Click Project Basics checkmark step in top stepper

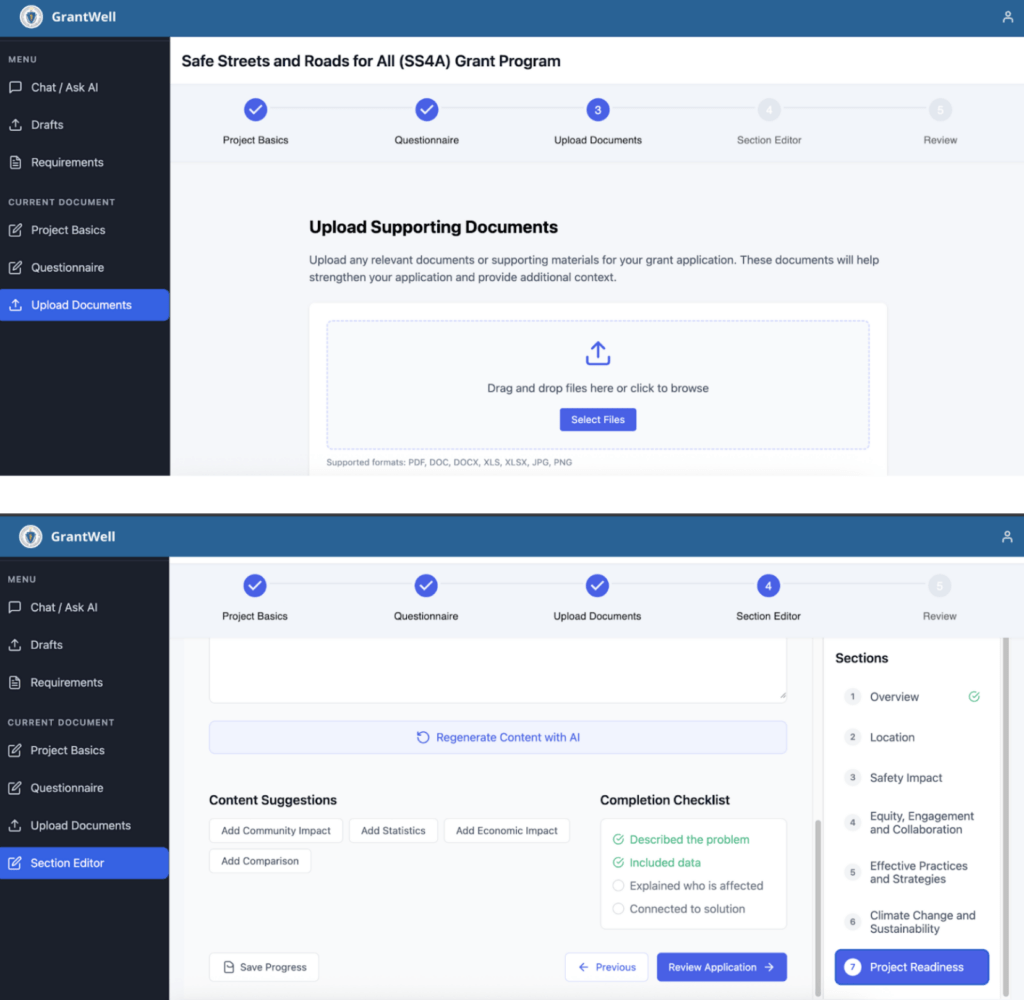255,110
